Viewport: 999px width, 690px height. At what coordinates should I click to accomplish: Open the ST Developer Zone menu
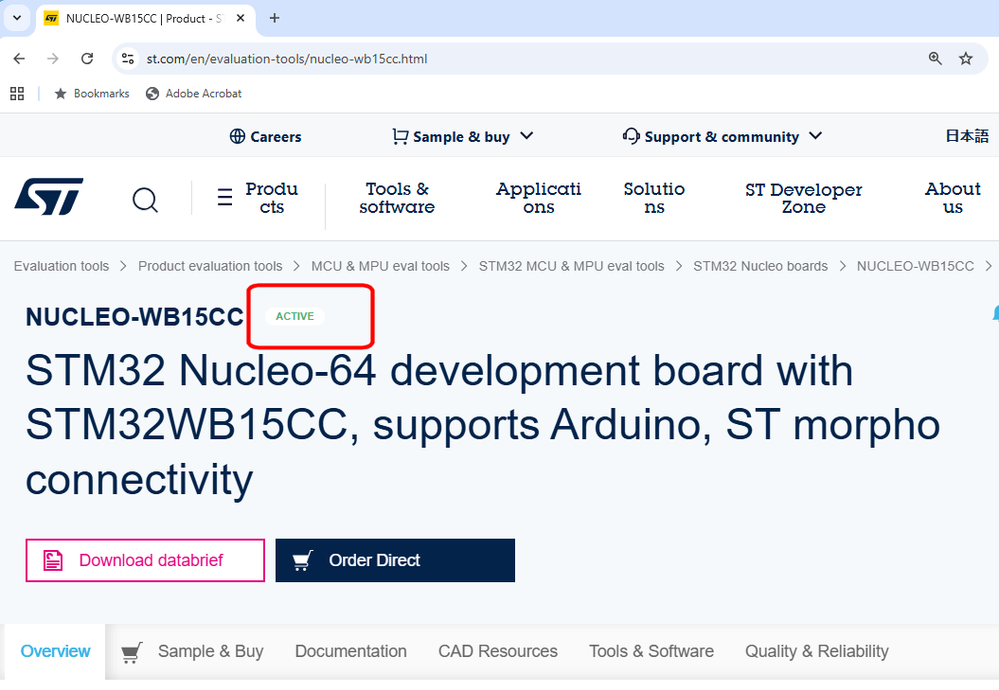point(803,198)
